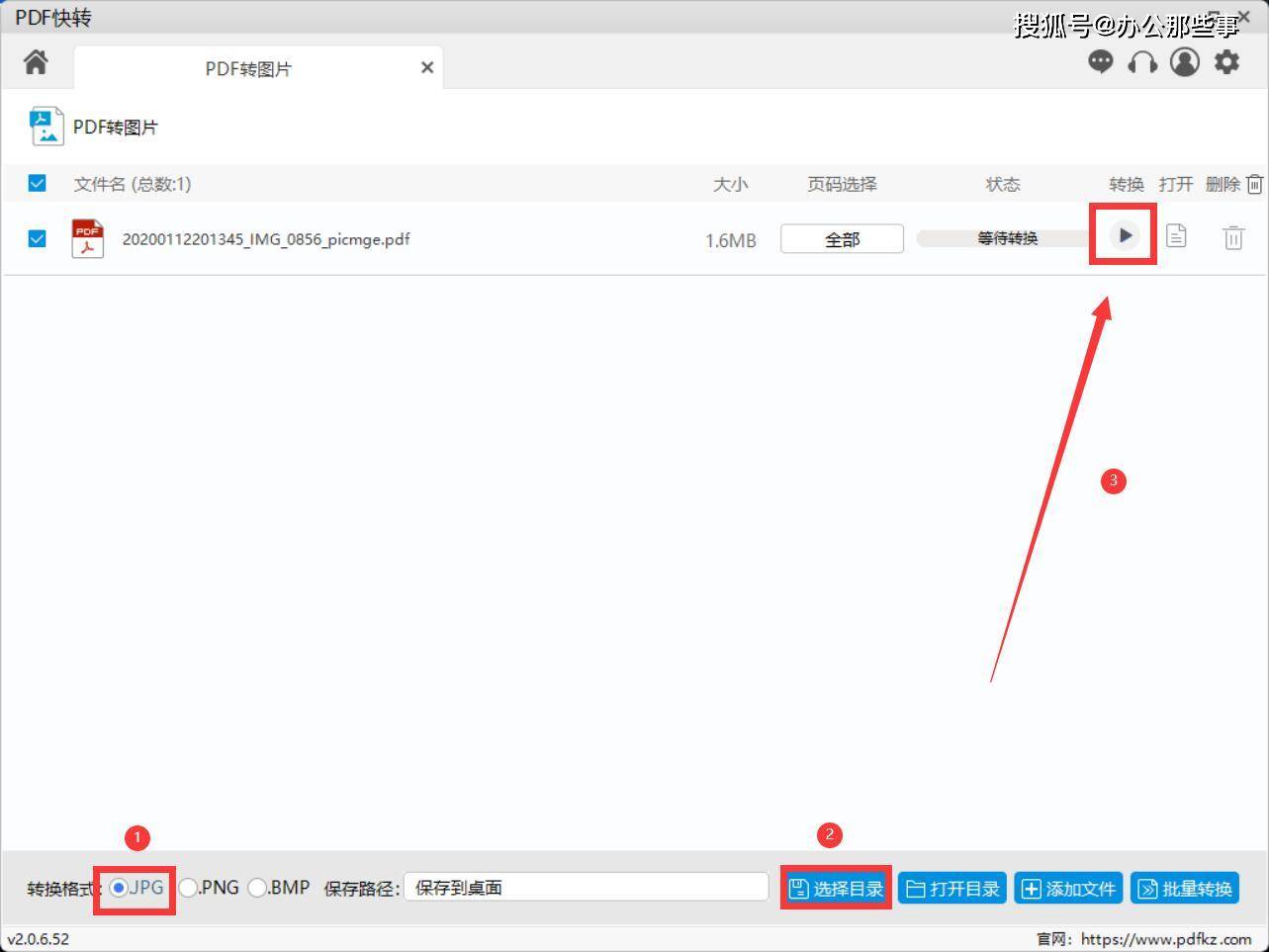Screen dimensions: 1269x952
Task: Open the user account icon
Action: click(x=1184, y=62)
